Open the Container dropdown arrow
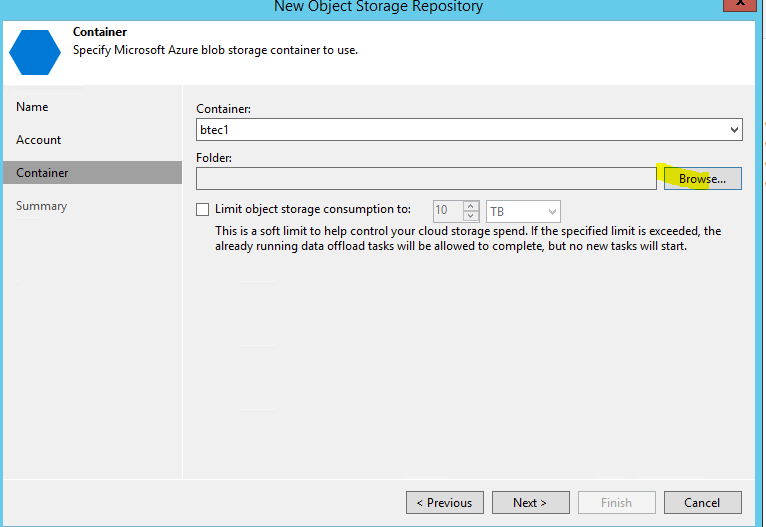The width and height of the screenshot is (766, 527). [x=734, y=130]
